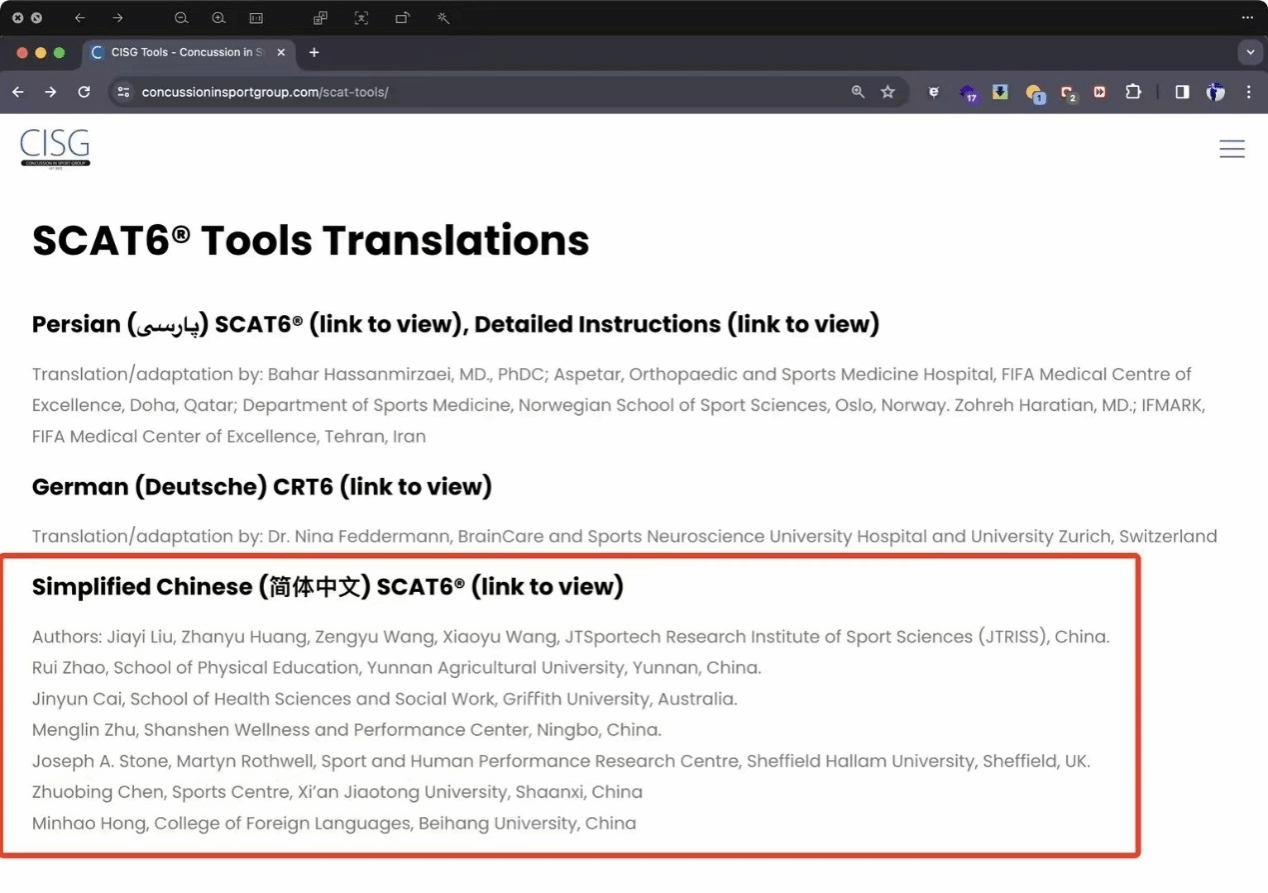The image size is (1268, 893).
Task: Open the Extensions puzzle piece icon
Action: point(1133,92)
